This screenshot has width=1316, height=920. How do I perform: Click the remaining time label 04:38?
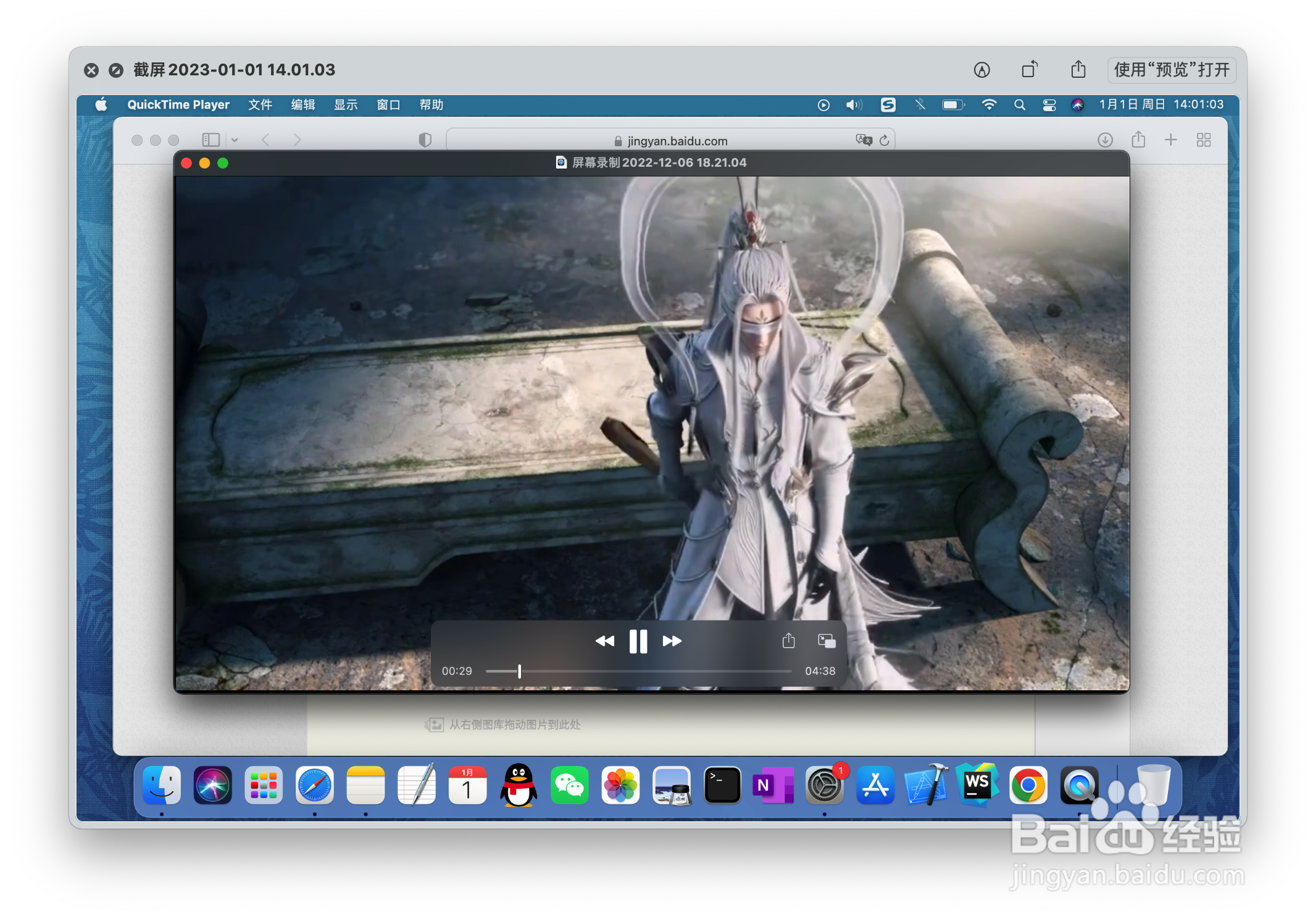coord(820,671)
